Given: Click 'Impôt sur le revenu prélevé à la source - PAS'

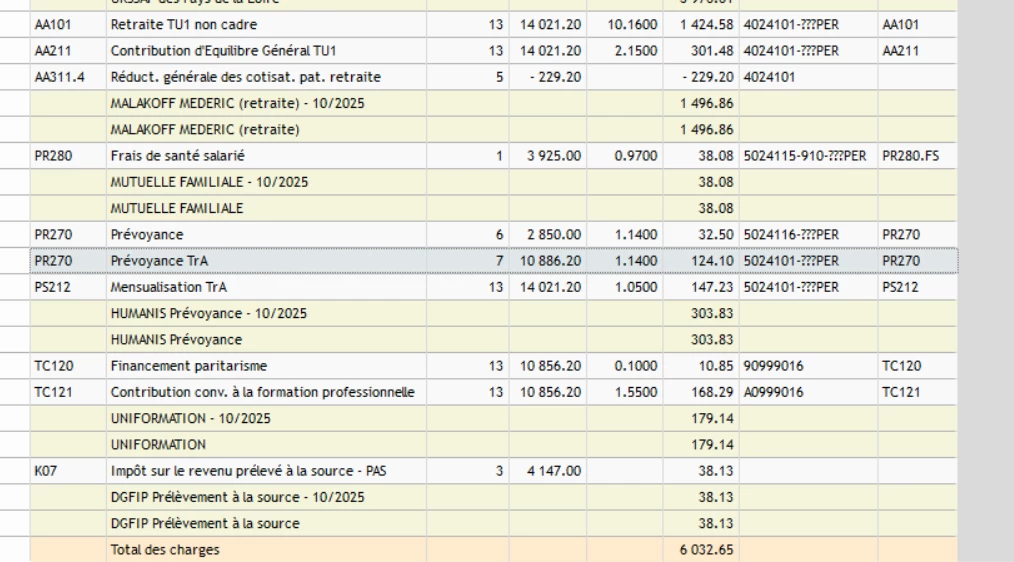Looking at the screenshot, I should [x=248, y=471].
